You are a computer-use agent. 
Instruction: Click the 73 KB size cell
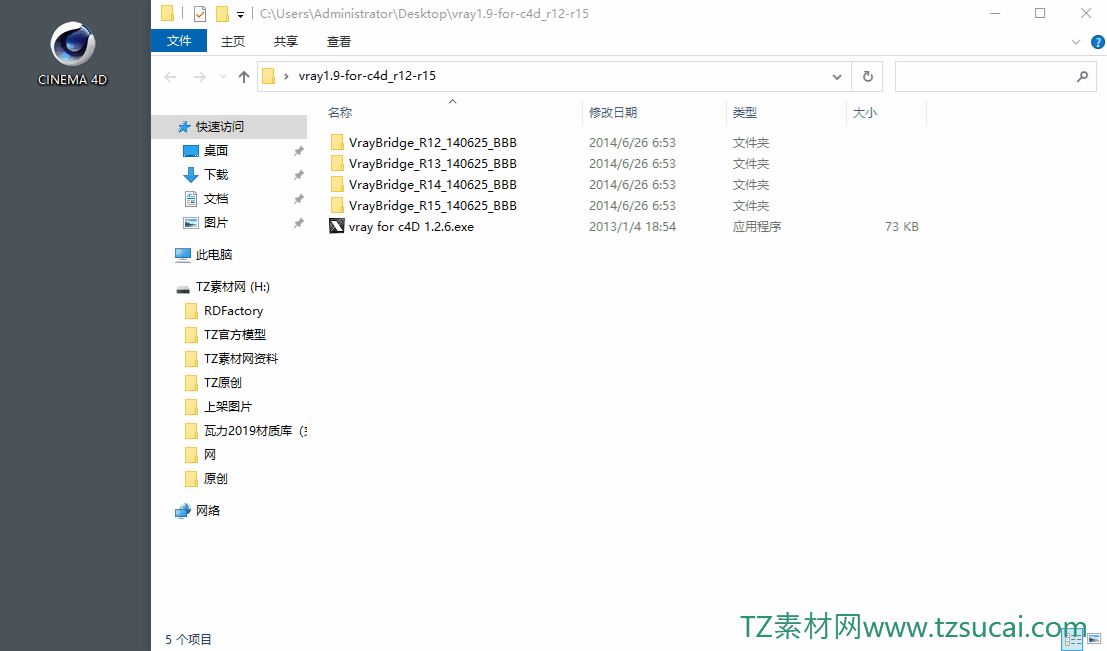[x=902, y=227]
